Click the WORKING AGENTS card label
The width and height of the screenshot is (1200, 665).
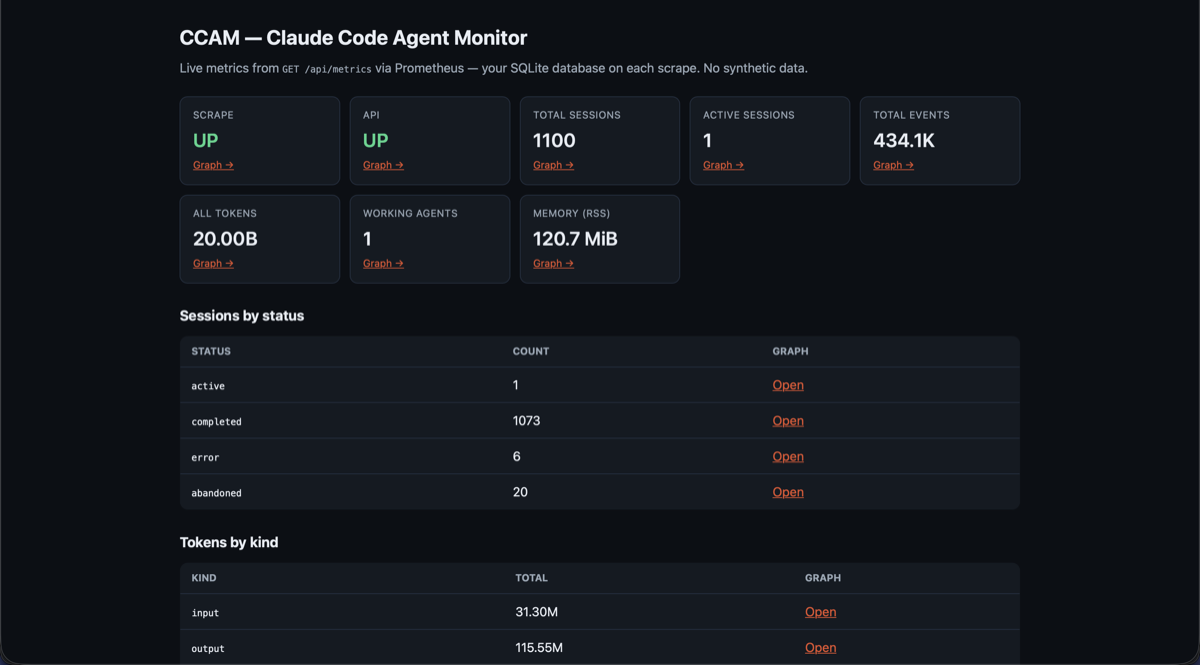(x=410, y=213)
